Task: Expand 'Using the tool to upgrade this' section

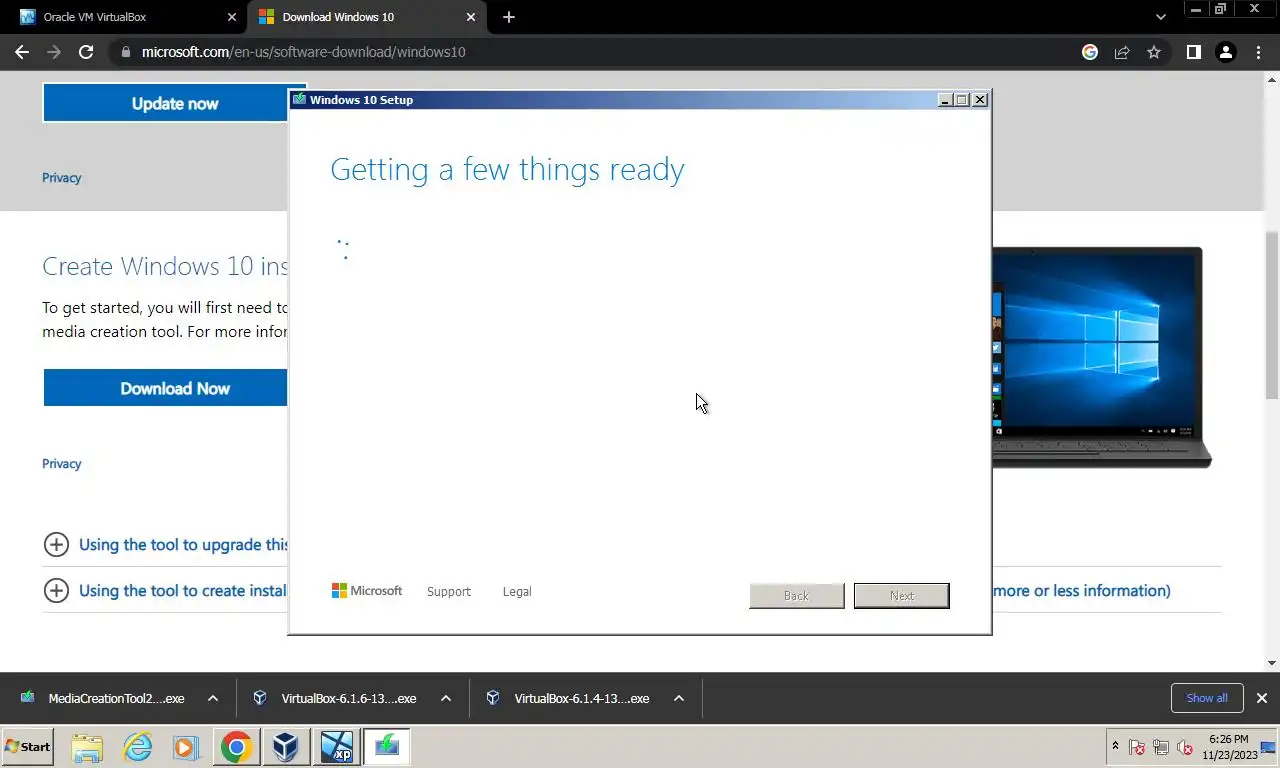Action: coord(166,545)
